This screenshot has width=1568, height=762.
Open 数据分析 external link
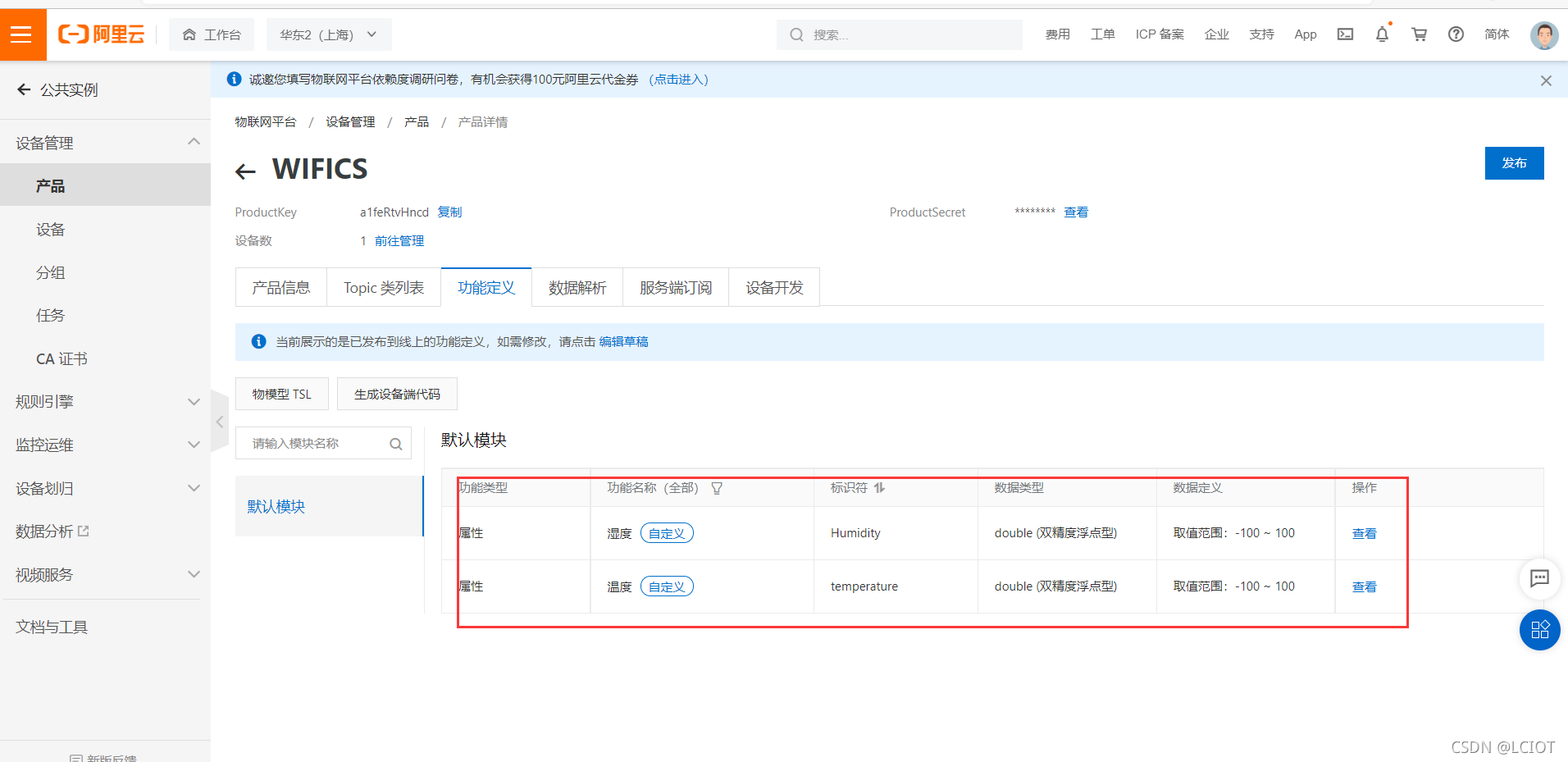pos(52,532)
